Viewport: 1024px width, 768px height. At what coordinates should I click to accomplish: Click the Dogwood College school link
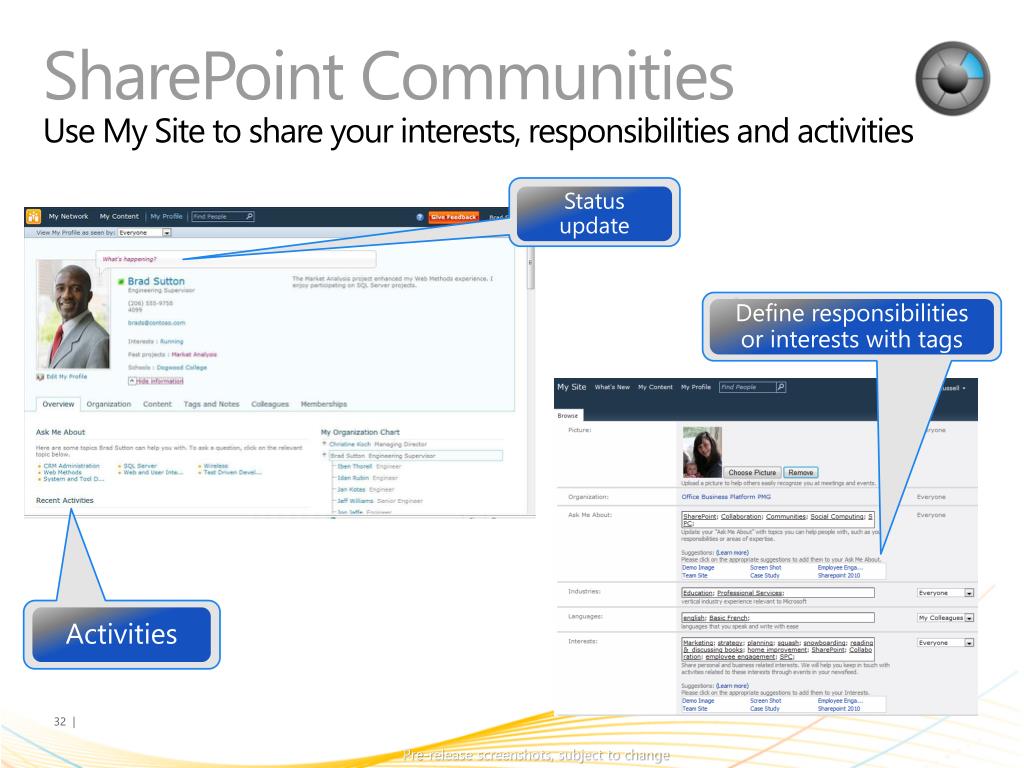[182, 368]
